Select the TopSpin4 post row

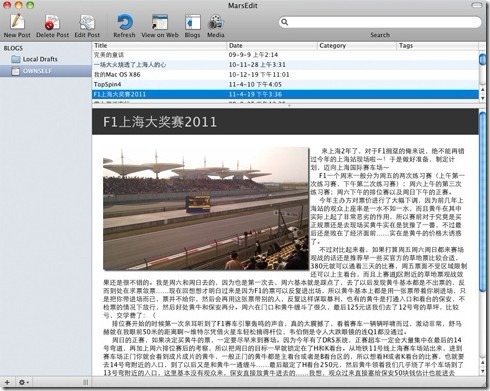pos(285,84)
